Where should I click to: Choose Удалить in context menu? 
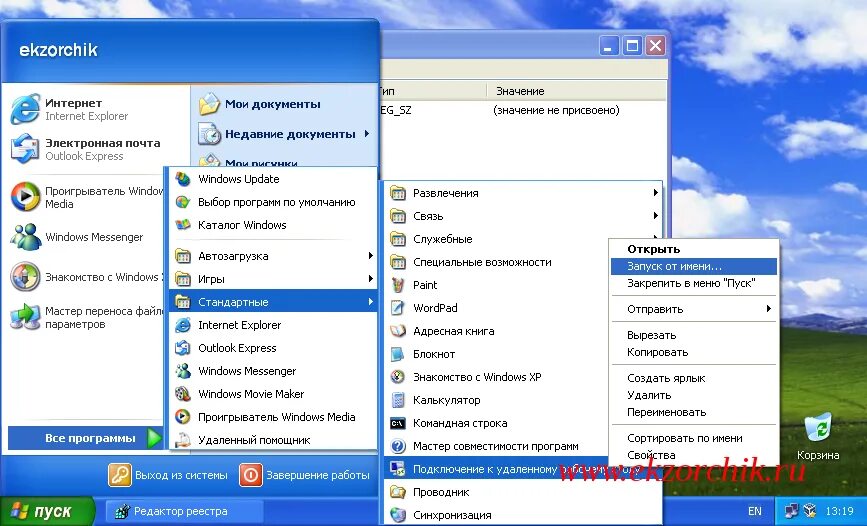tap(693, 395)
